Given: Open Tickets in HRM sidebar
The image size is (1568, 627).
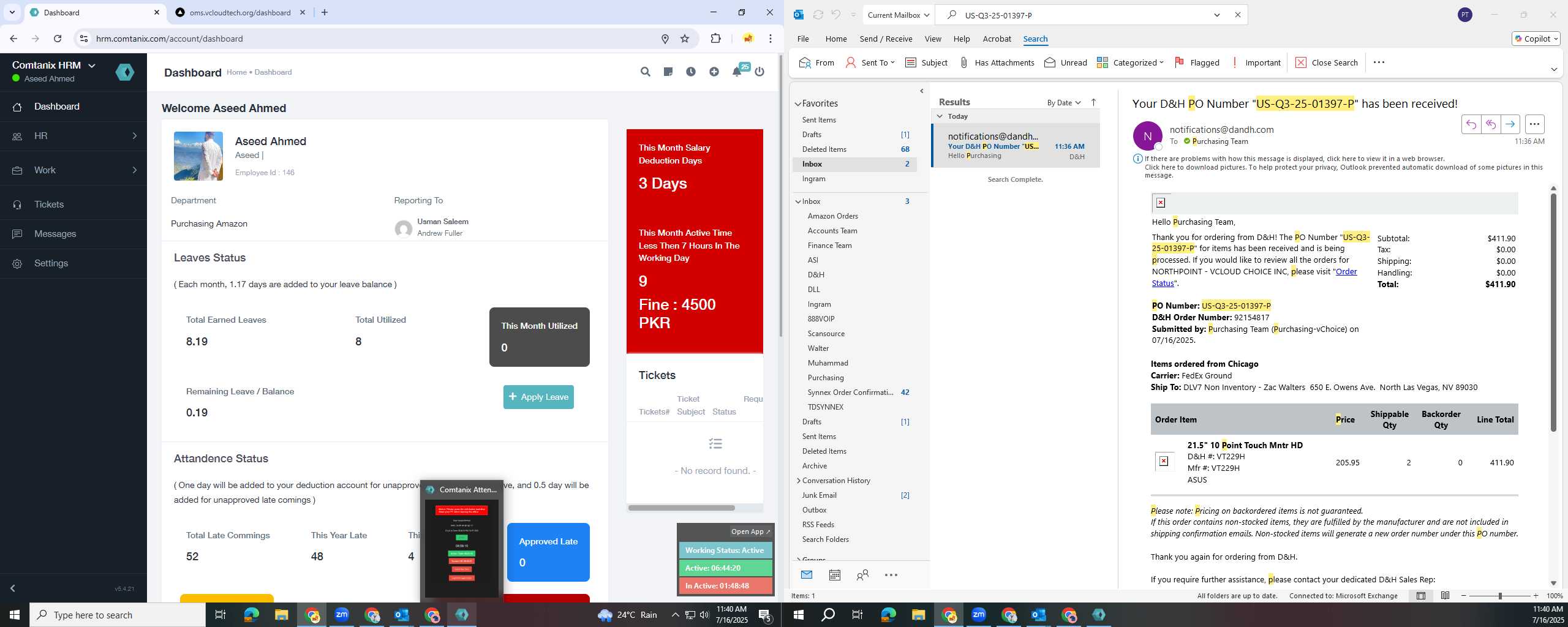Looking at the screenshot, I should [x=73, y=205].
